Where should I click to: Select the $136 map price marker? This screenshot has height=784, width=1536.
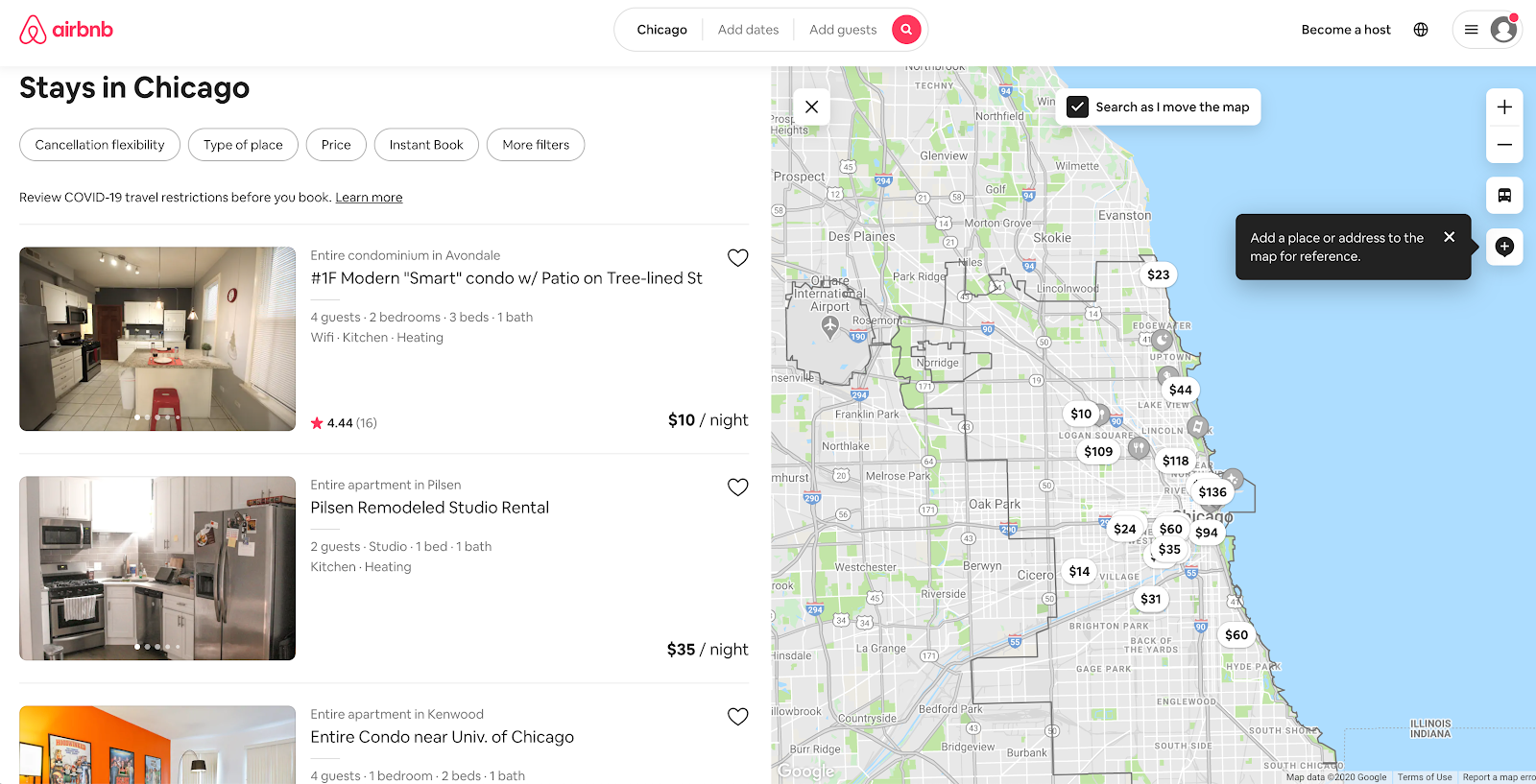tap(1212, 492)
